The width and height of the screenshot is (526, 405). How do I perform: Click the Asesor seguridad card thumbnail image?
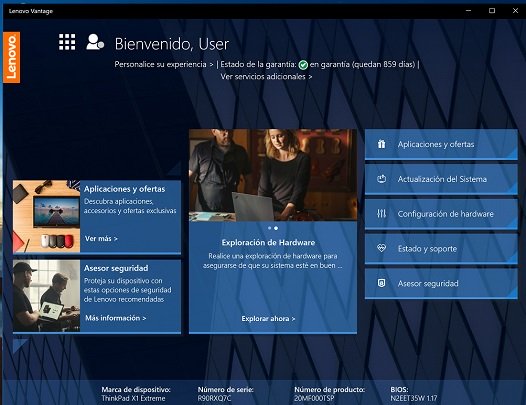[47, 296]
